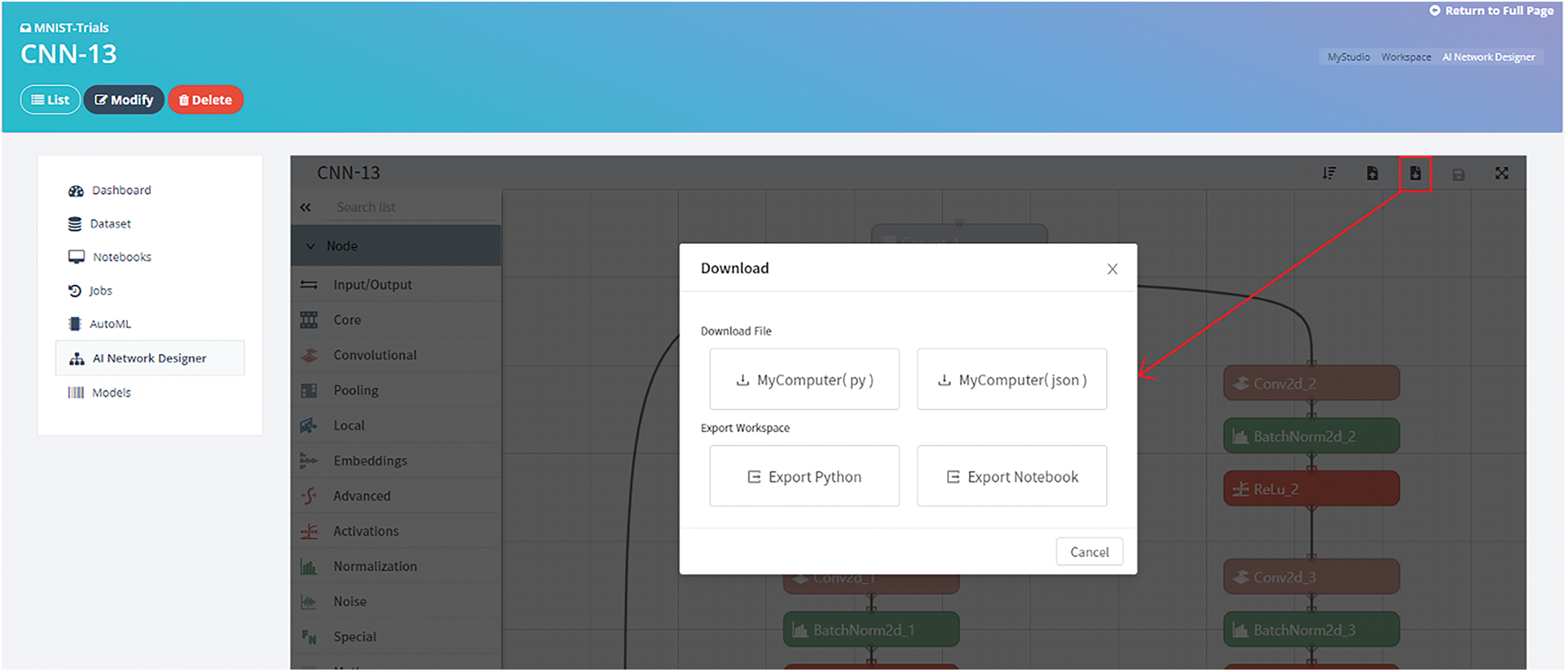Expand the Convolutional node category
The width and height of the screenshot is (1568, 672).
pos(374,355)
